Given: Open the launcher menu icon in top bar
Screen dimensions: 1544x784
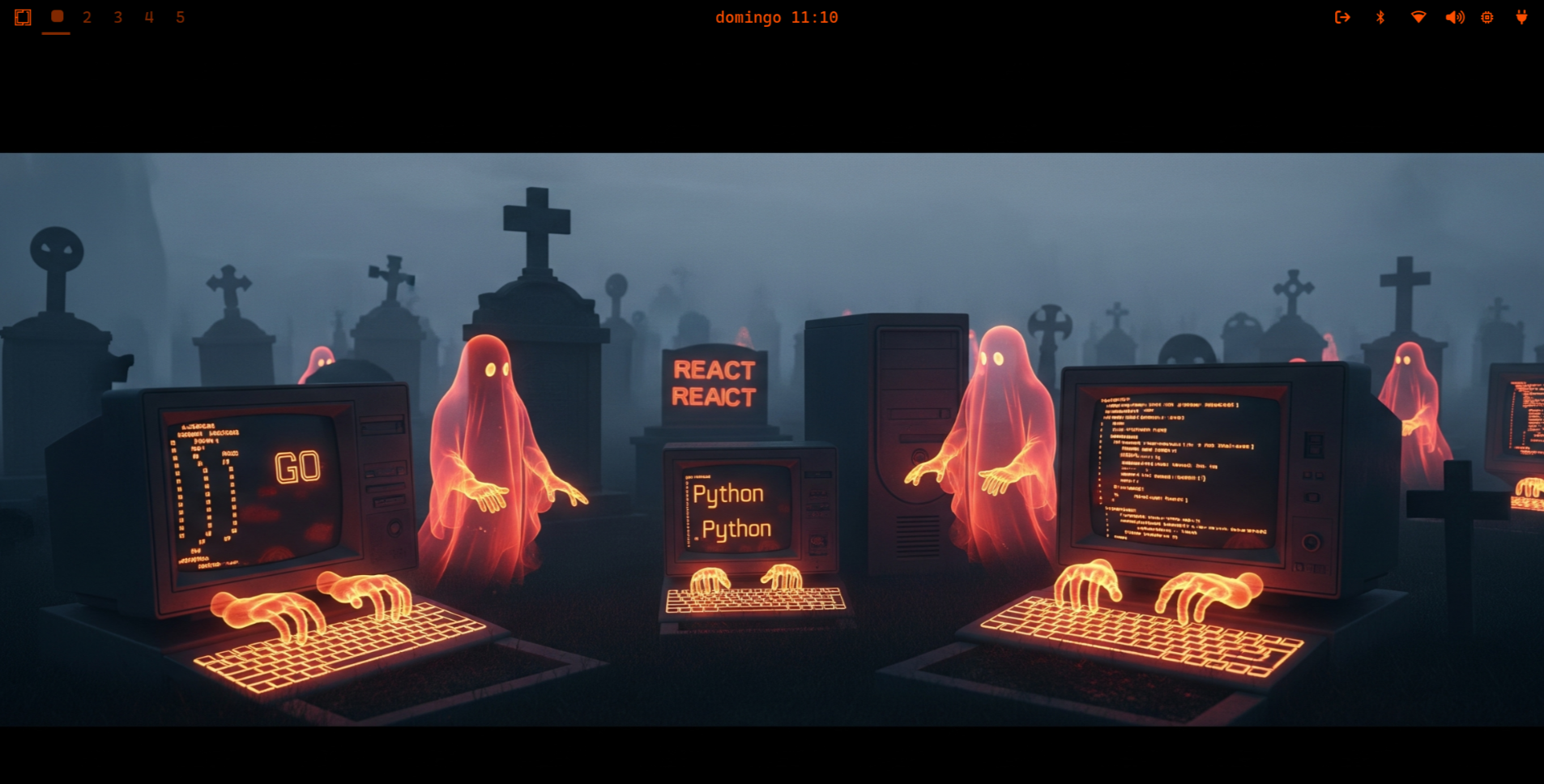Looking at the screenshot, I should pos(23,17).
